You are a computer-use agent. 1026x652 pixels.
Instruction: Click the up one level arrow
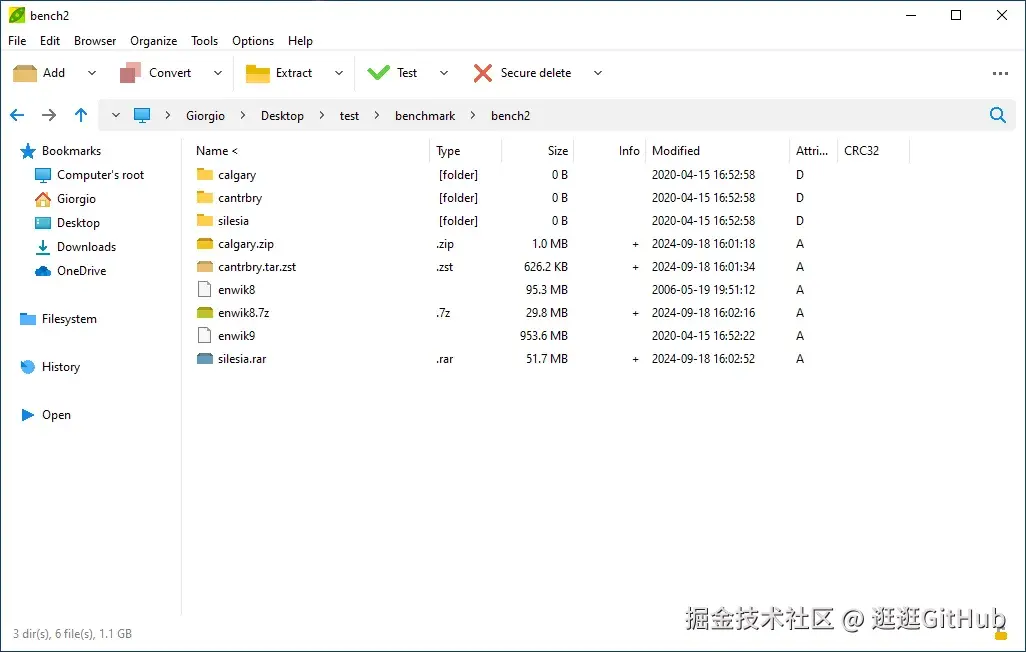tap(81, 115)
